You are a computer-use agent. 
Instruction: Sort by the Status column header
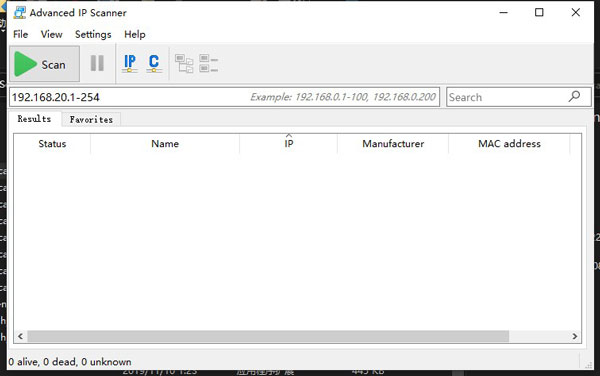[52, 144]
